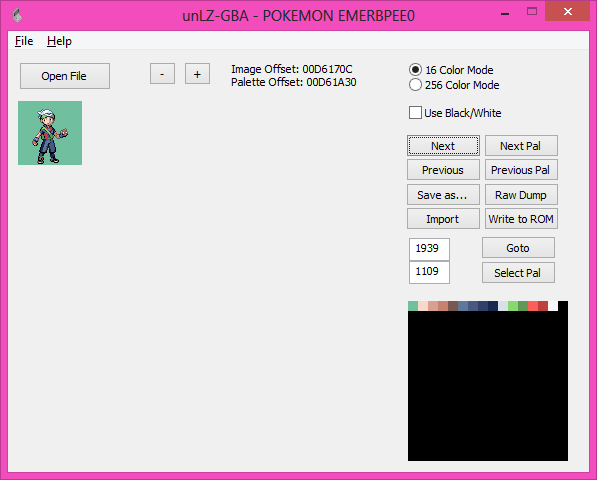Pick the teal green palette swatch
Viewport: 597px width, 480px height.
pyautogui.click(x=413, y=306)
